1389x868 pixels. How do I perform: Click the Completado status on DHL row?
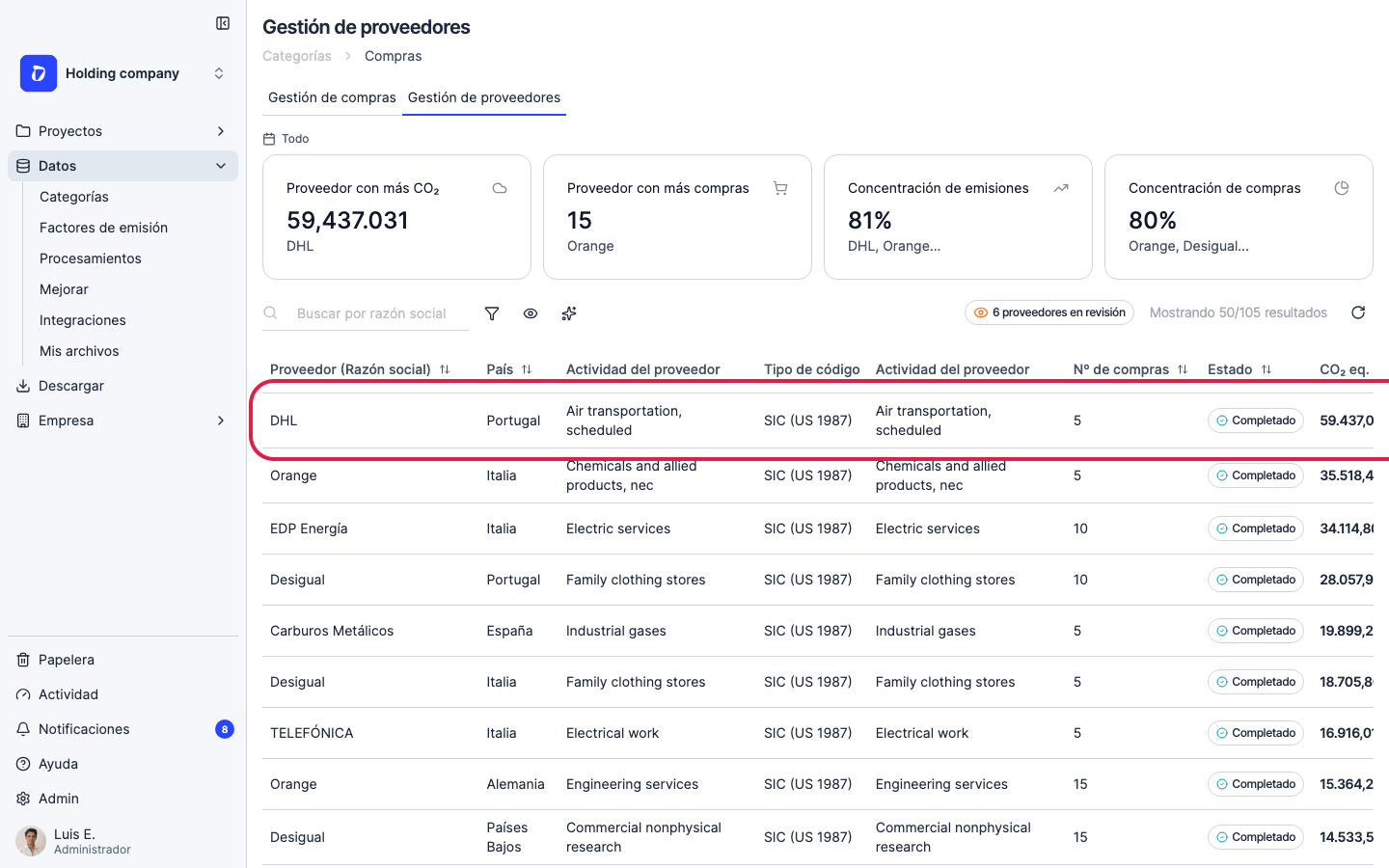click(1256, 420)
